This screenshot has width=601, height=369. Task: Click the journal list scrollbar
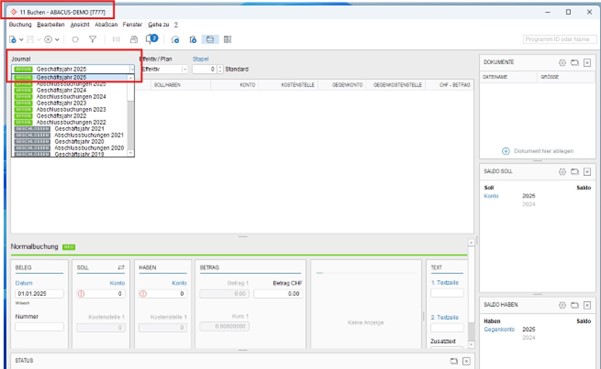pyautogui.click(x=131, y=115)
